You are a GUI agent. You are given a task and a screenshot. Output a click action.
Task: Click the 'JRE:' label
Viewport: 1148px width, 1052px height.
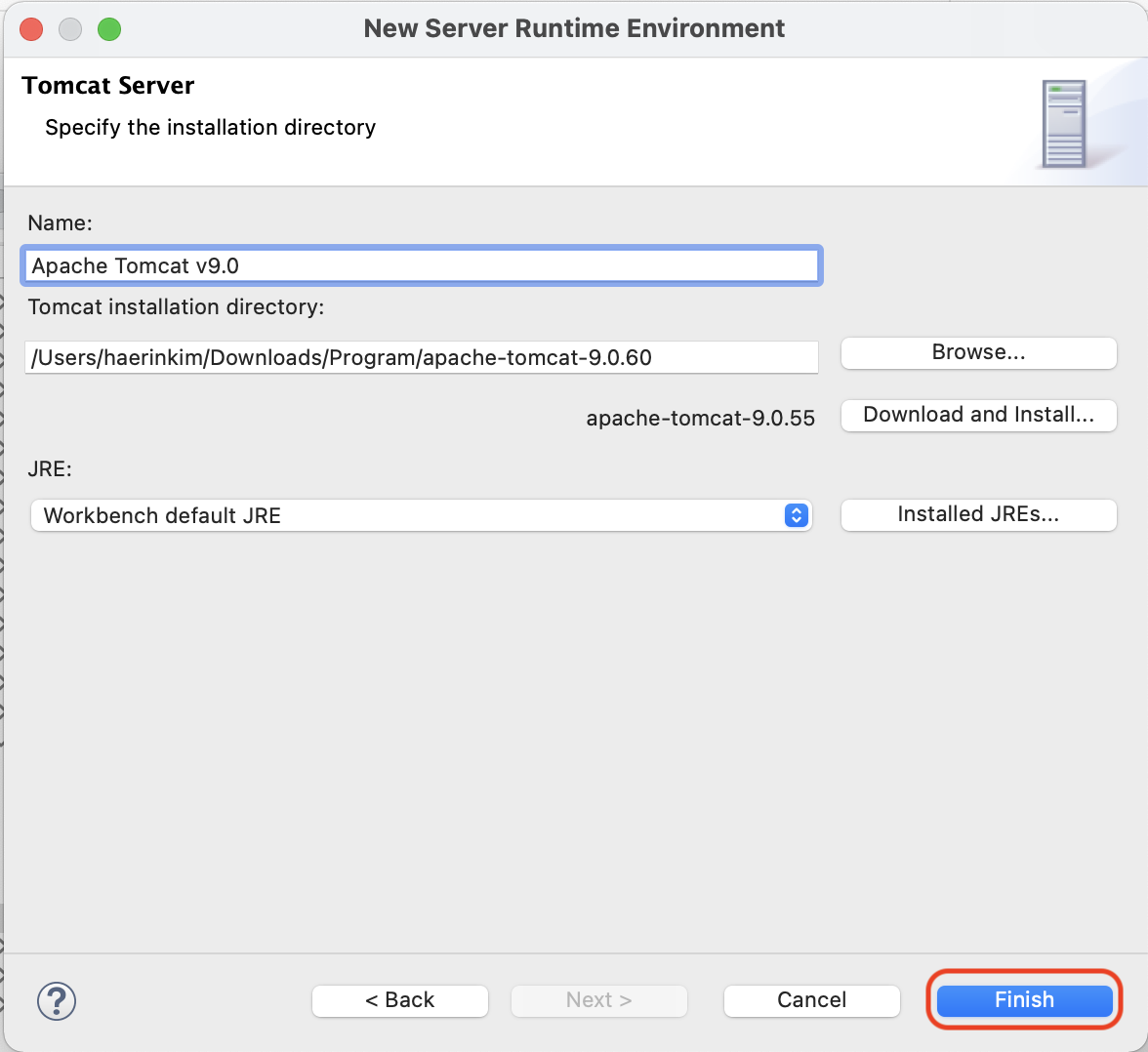(x=50, y=468)
